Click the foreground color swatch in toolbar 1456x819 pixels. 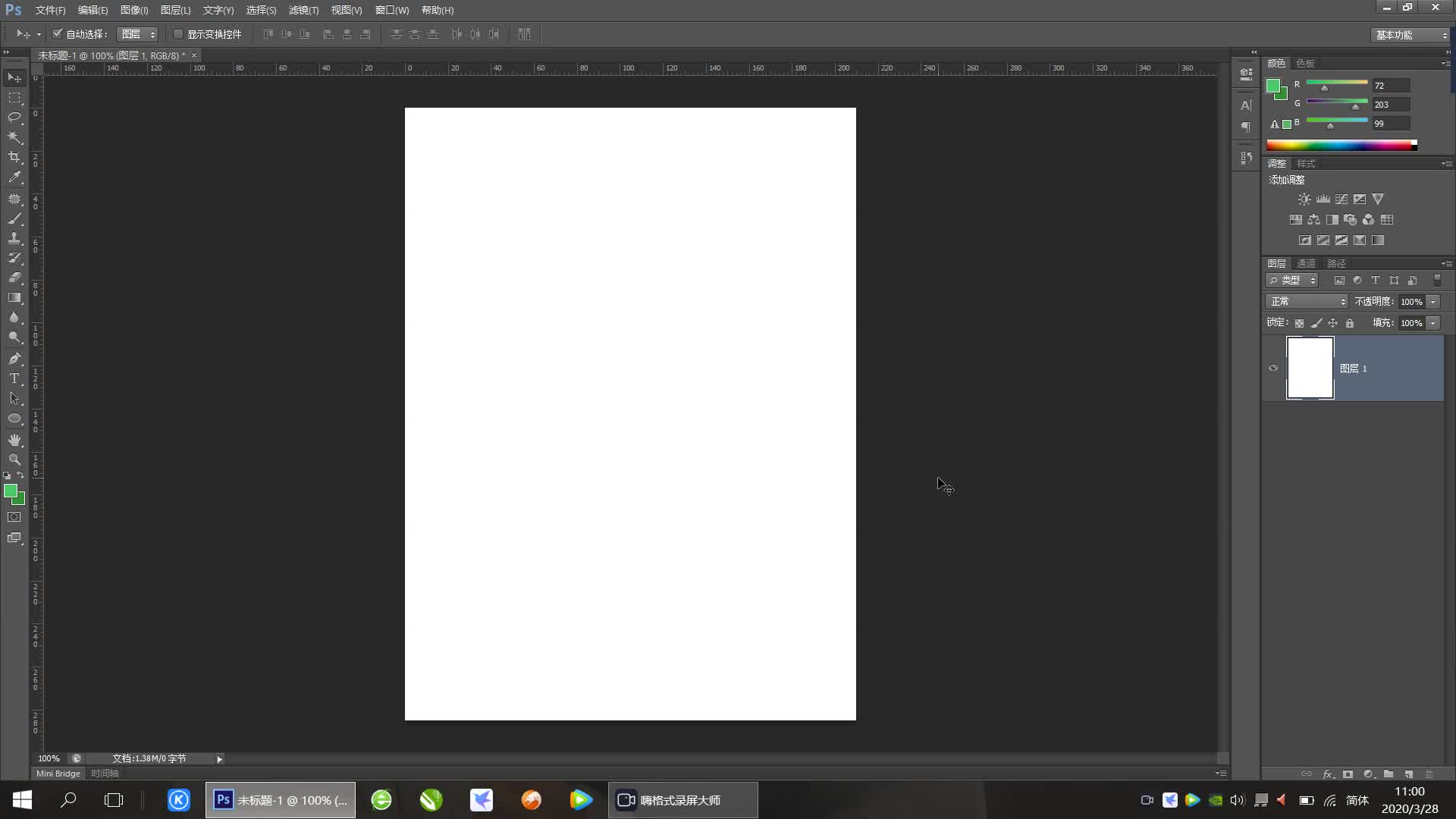(11, 491)
